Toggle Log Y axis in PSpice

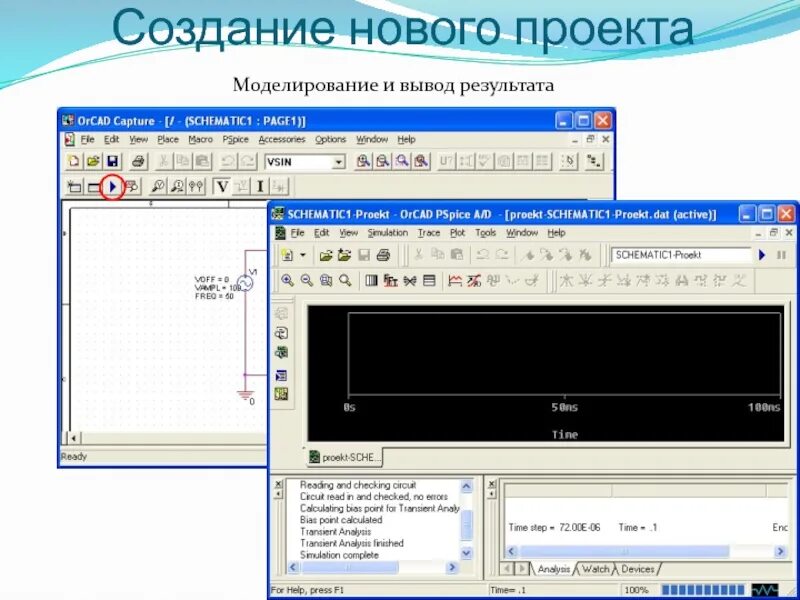(430, 280)
